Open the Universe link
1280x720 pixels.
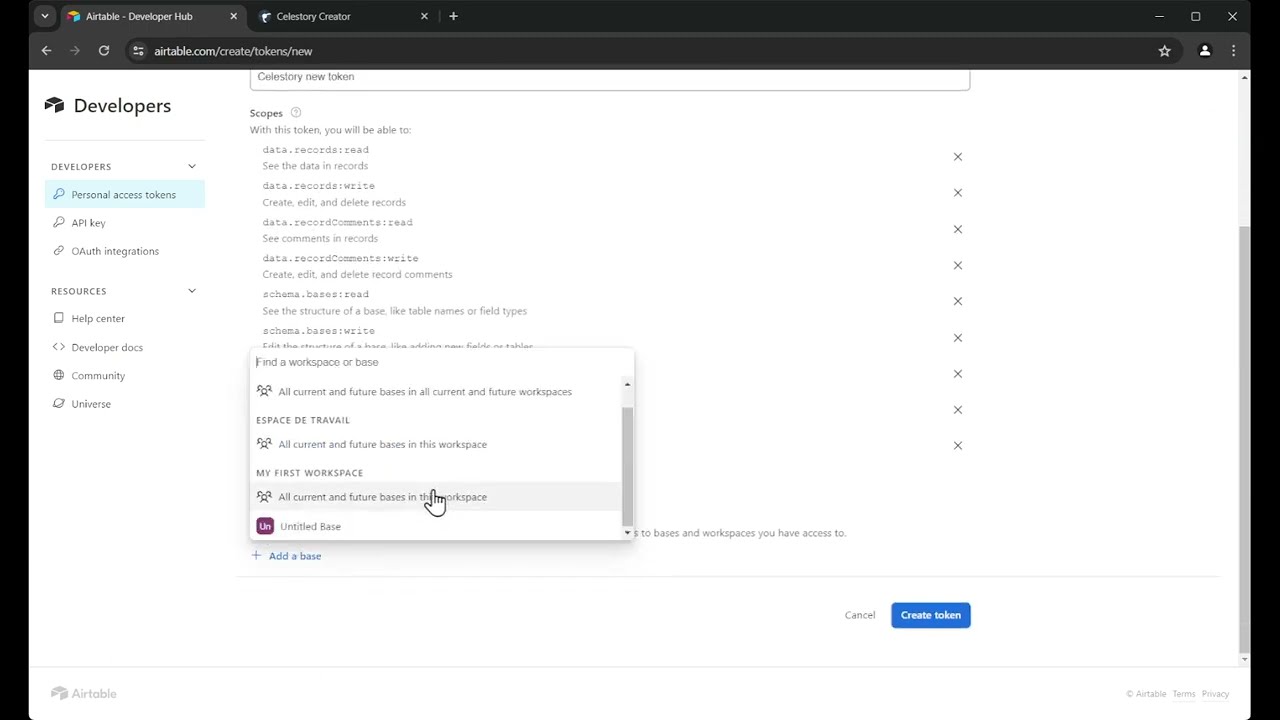click(x=91, y=404)
